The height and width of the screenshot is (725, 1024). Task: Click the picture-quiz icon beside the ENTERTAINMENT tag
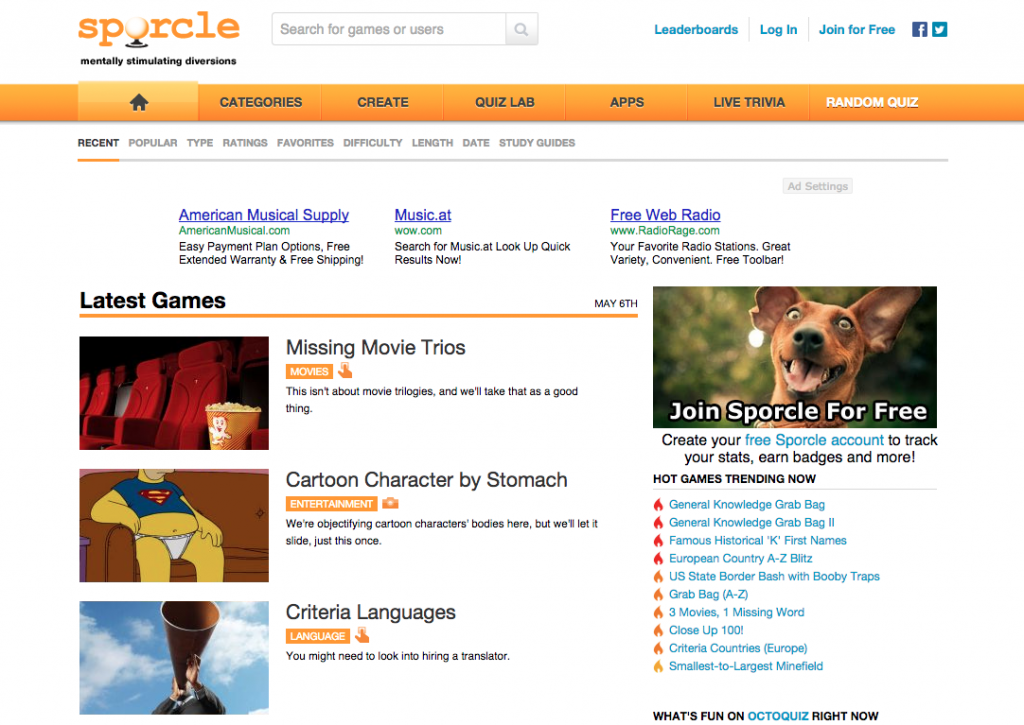pos(390,503)
